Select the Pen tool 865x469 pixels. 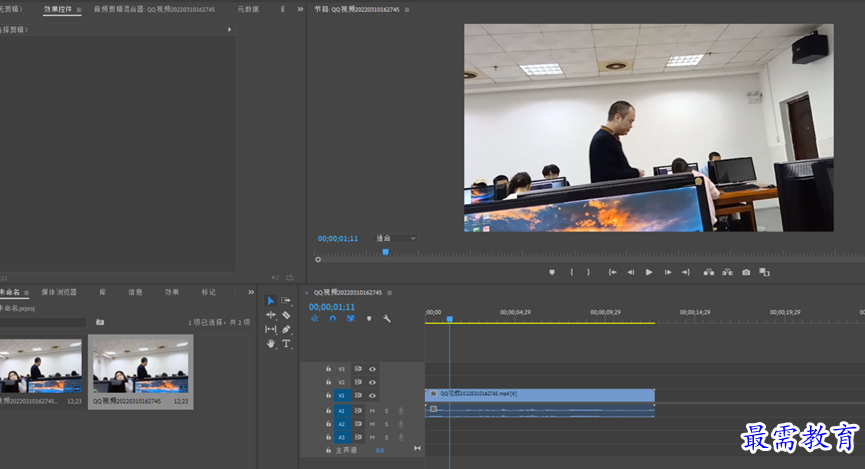(x=286, y=329)
